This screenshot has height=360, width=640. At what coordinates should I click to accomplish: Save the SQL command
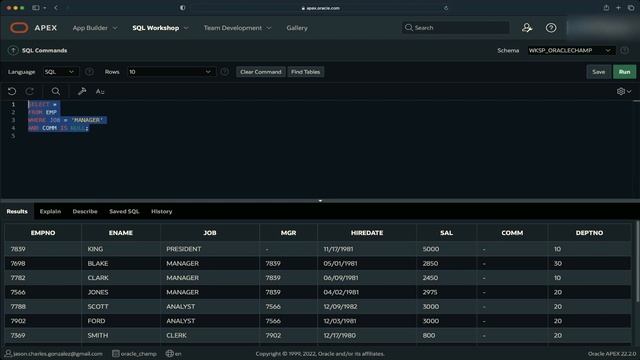tap(599, 72)
